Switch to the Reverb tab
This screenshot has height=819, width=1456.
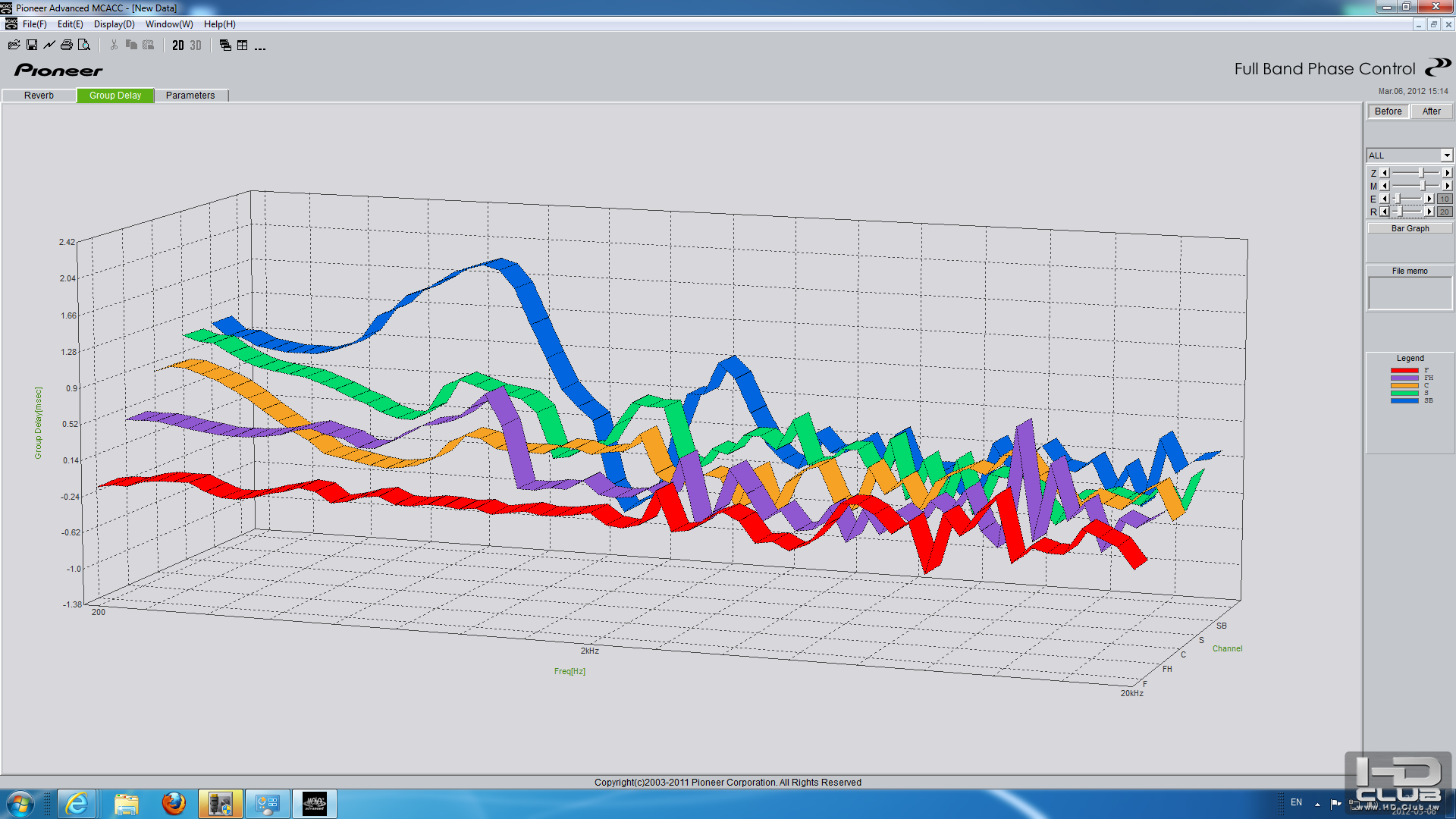click(39, 96)
